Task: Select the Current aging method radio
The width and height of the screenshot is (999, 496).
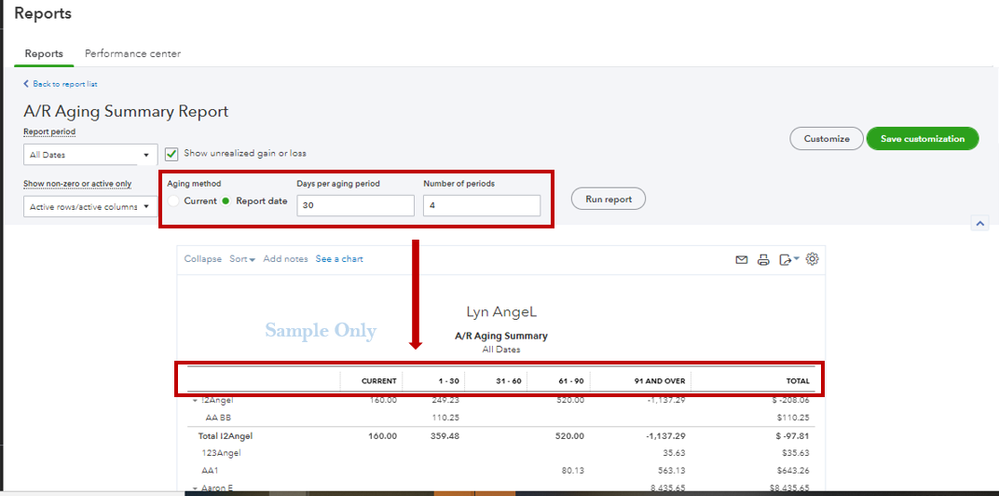Action: 173,201
